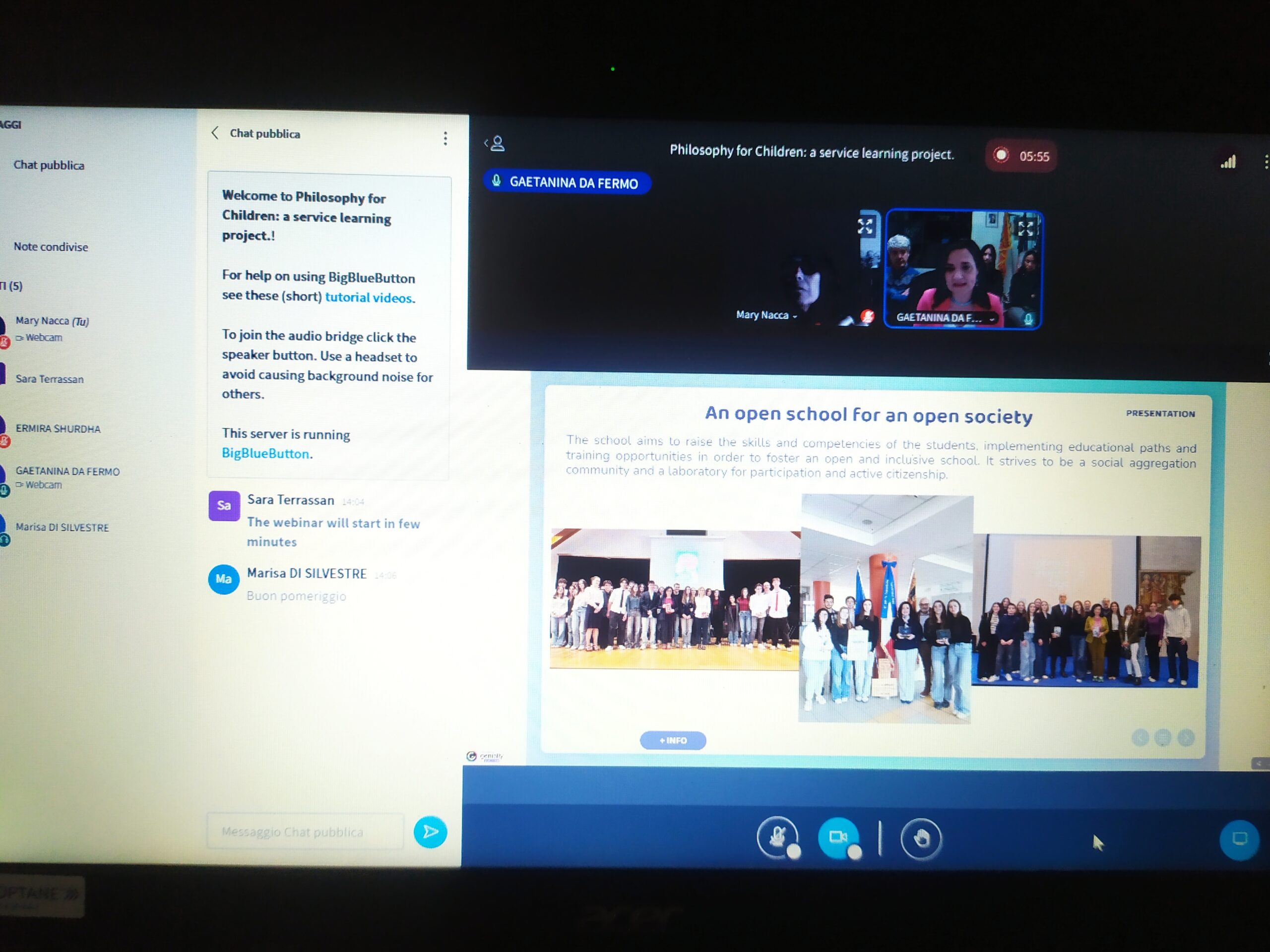Click the GAETANINA DA FERMO talking indicator
The width and height of the screenshot is (1270, 952).
tap(566, 182)
